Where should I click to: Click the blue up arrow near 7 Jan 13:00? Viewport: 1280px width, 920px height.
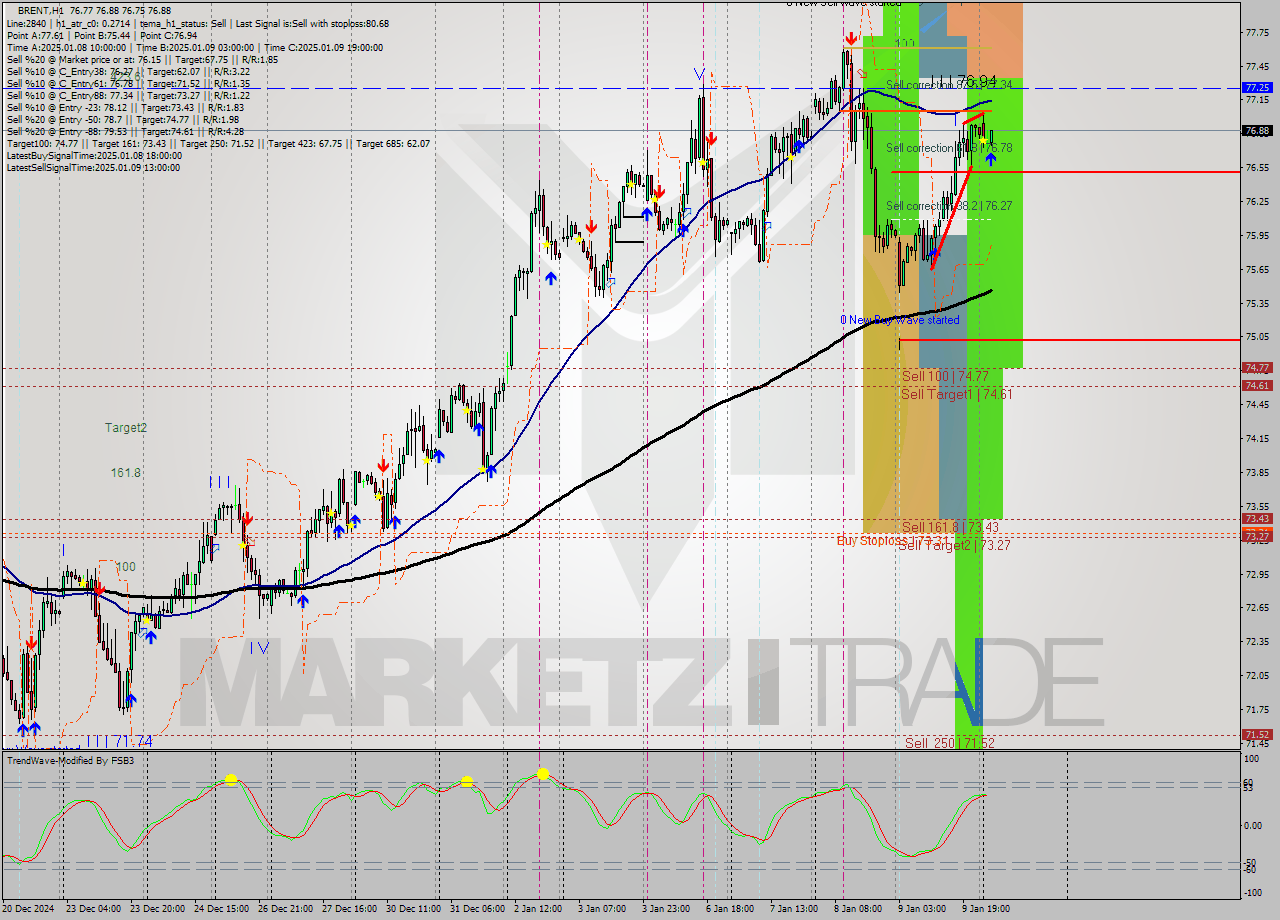point(799,146)
